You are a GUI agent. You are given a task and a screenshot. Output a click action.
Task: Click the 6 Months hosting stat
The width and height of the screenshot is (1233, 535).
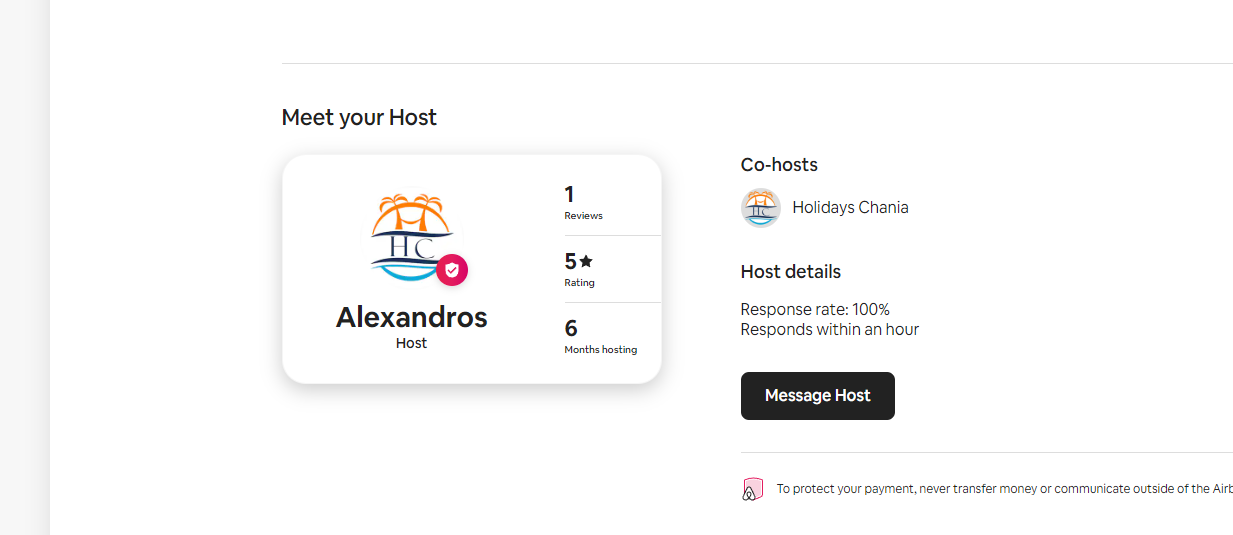tap(601, 336)
